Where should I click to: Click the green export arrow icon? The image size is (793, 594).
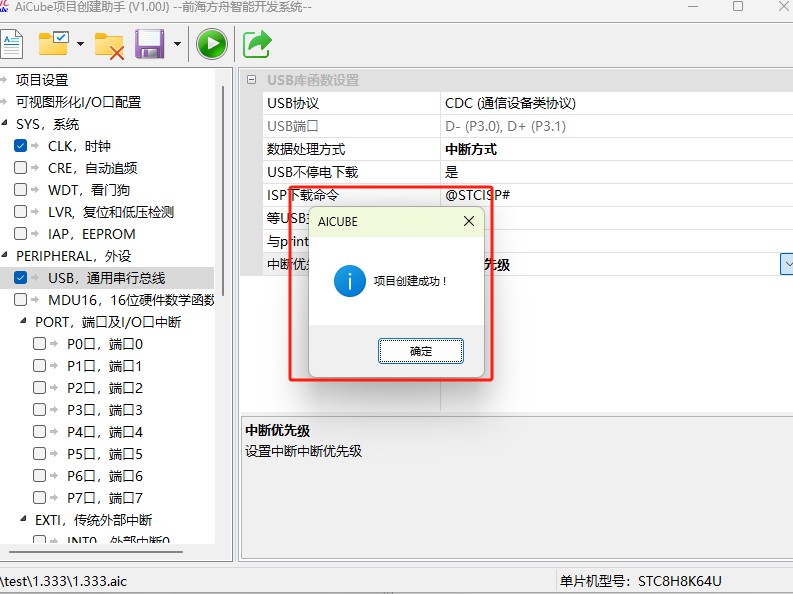[x=257, y=44]
